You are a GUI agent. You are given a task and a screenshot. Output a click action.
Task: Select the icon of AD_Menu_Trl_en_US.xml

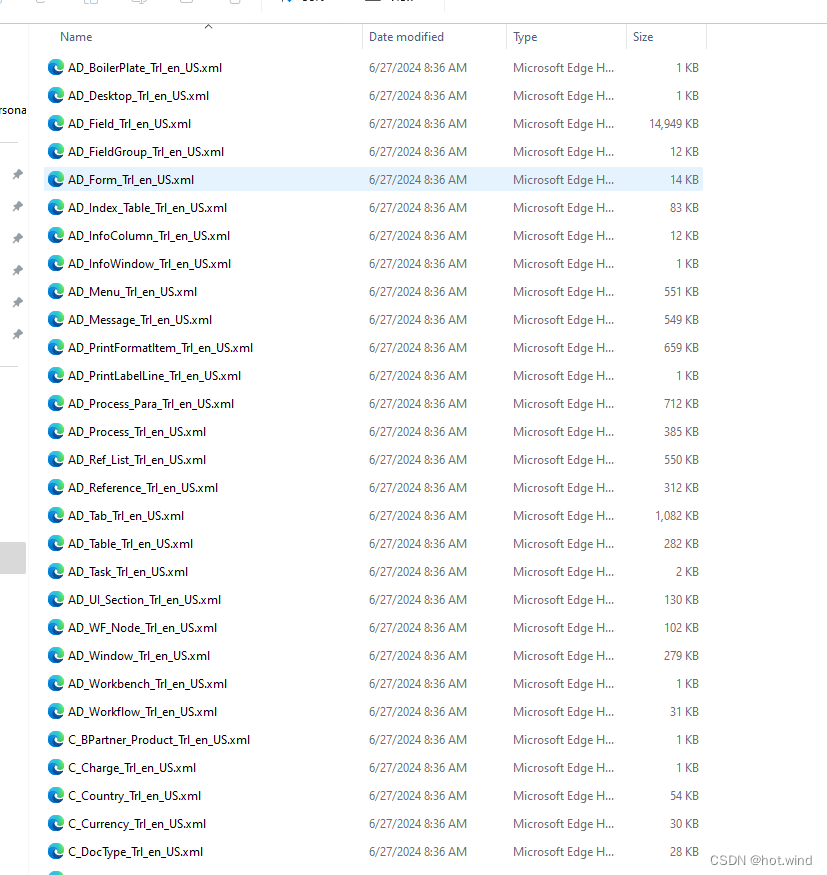(x=56, y=291)
